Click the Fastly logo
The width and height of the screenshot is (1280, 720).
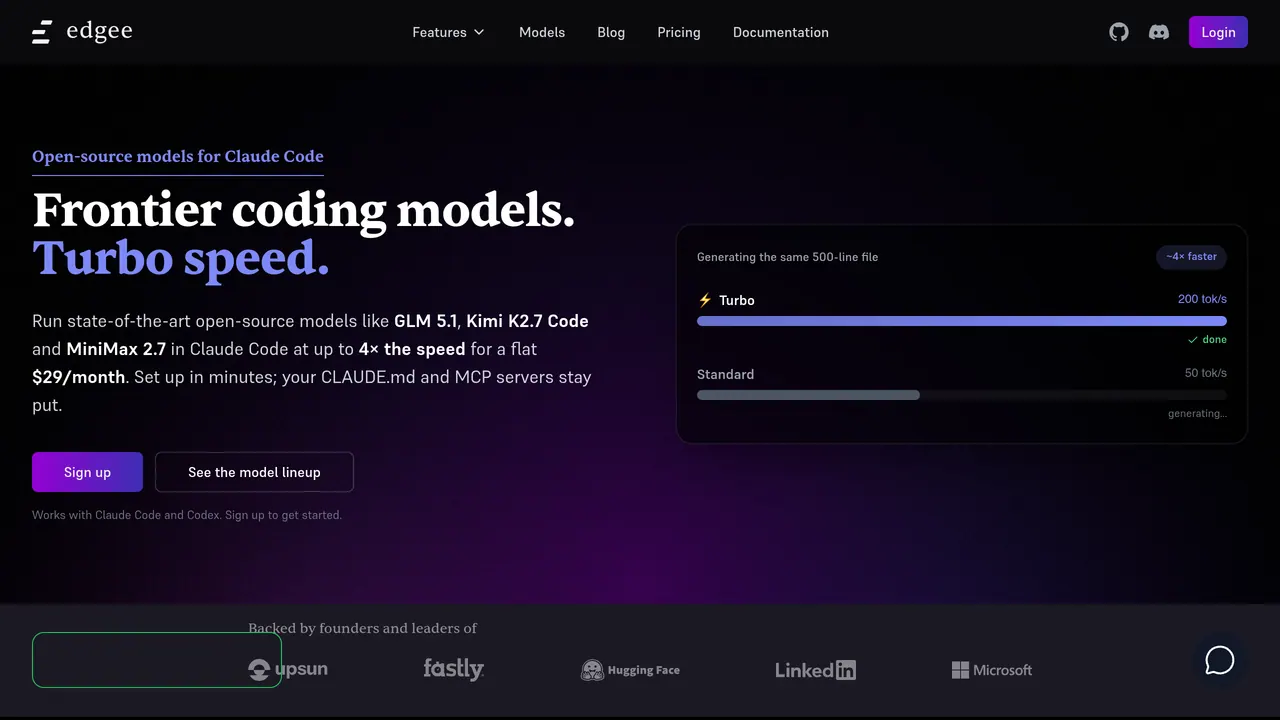pyautogui.click(x=453, y=669)
